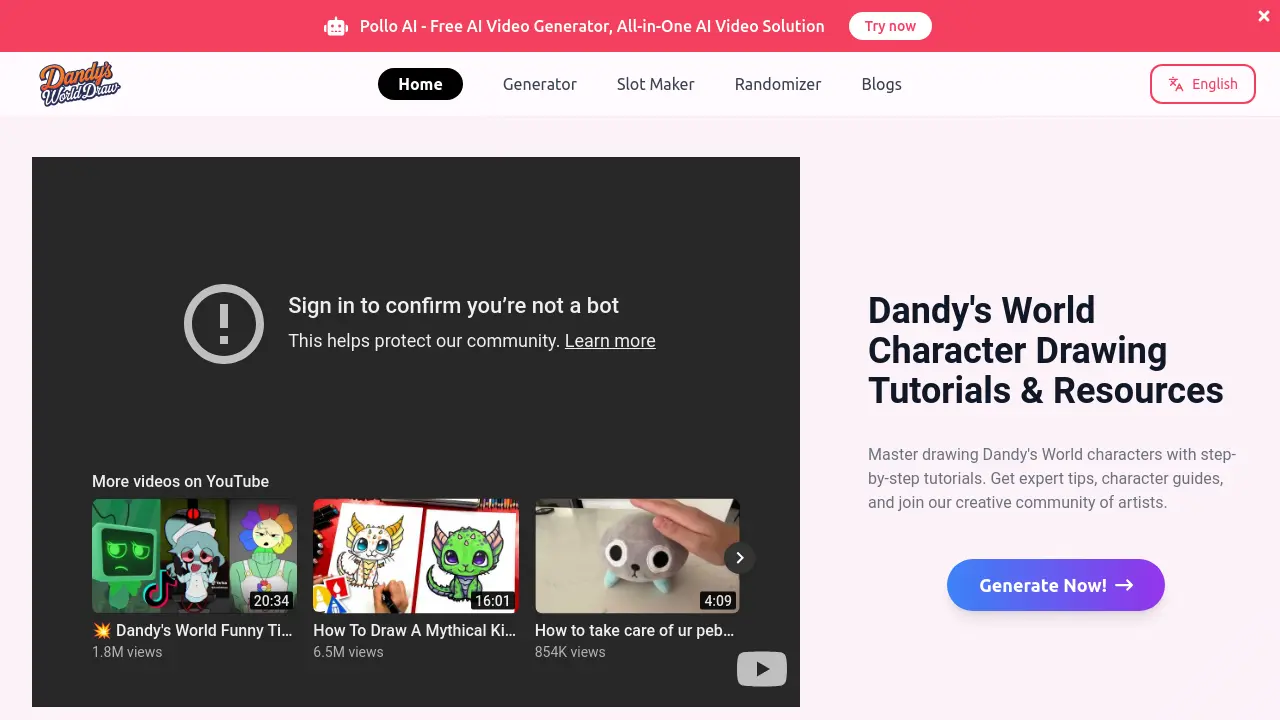Screen dimensions: 1280x720
Task: Click Try now in the Pollo AI banner
Action: pos(890,26)
